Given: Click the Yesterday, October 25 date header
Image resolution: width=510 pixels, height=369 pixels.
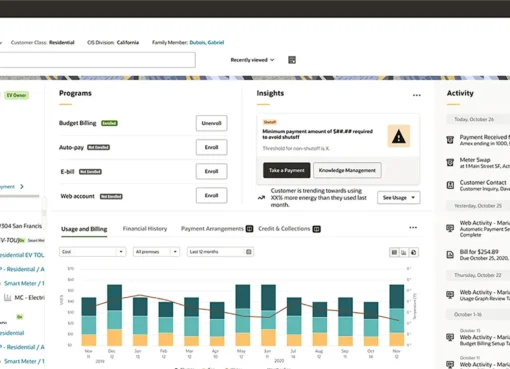Looking at the screenshot, I should coord(478,206).
